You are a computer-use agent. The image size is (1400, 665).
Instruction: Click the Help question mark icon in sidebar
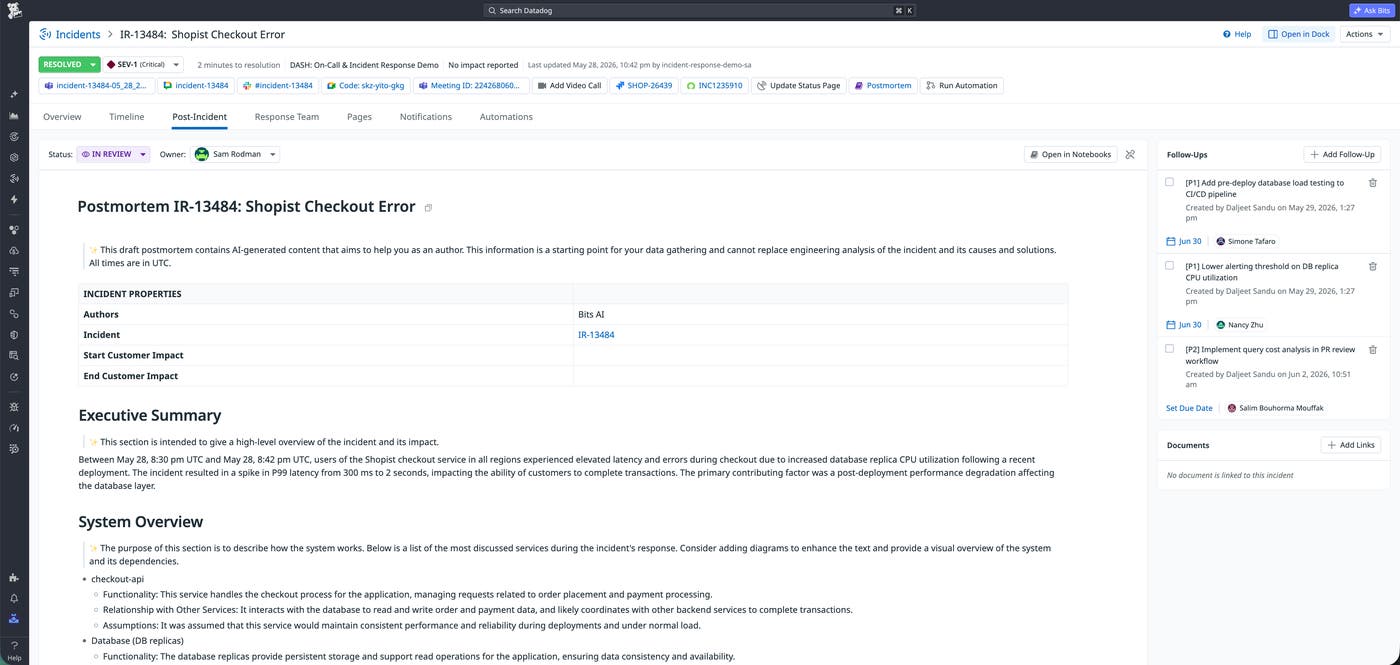(14, 647)
